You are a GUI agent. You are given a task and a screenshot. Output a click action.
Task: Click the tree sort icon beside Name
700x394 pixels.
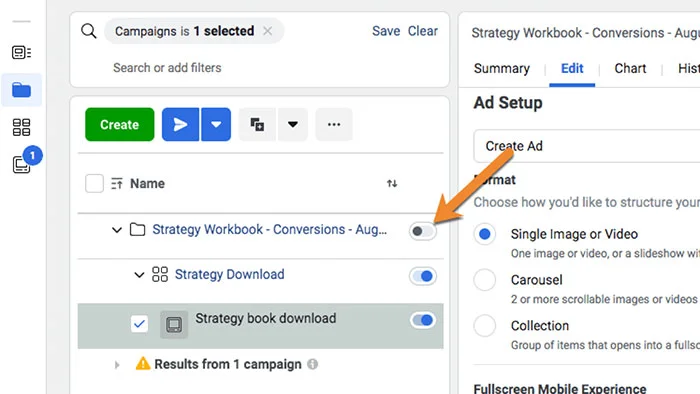click(117, 183)
